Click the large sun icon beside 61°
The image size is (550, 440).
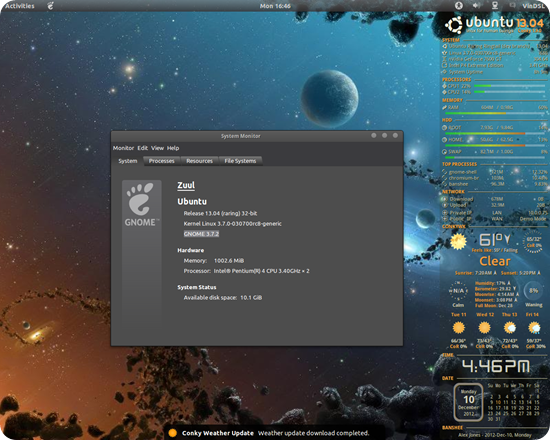pos(458,242)
